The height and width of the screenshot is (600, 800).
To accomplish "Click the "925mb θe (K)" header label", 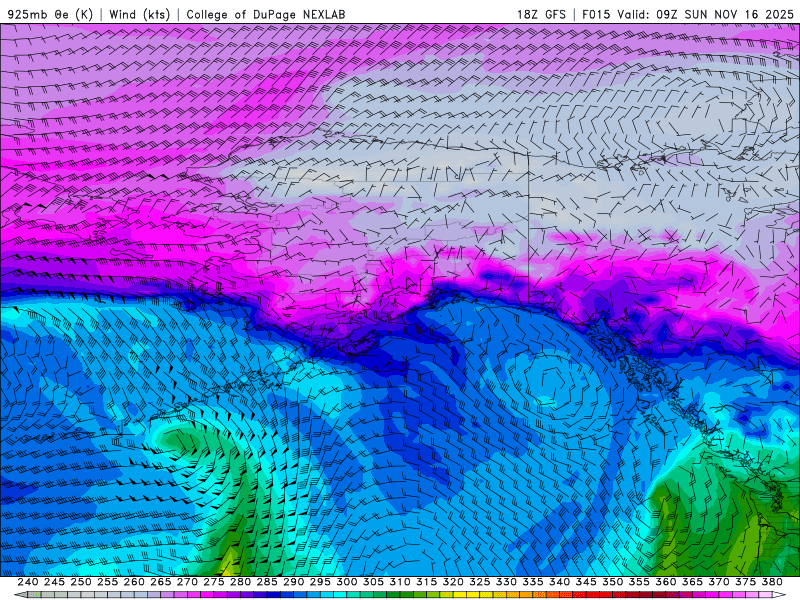I will 51,14.
